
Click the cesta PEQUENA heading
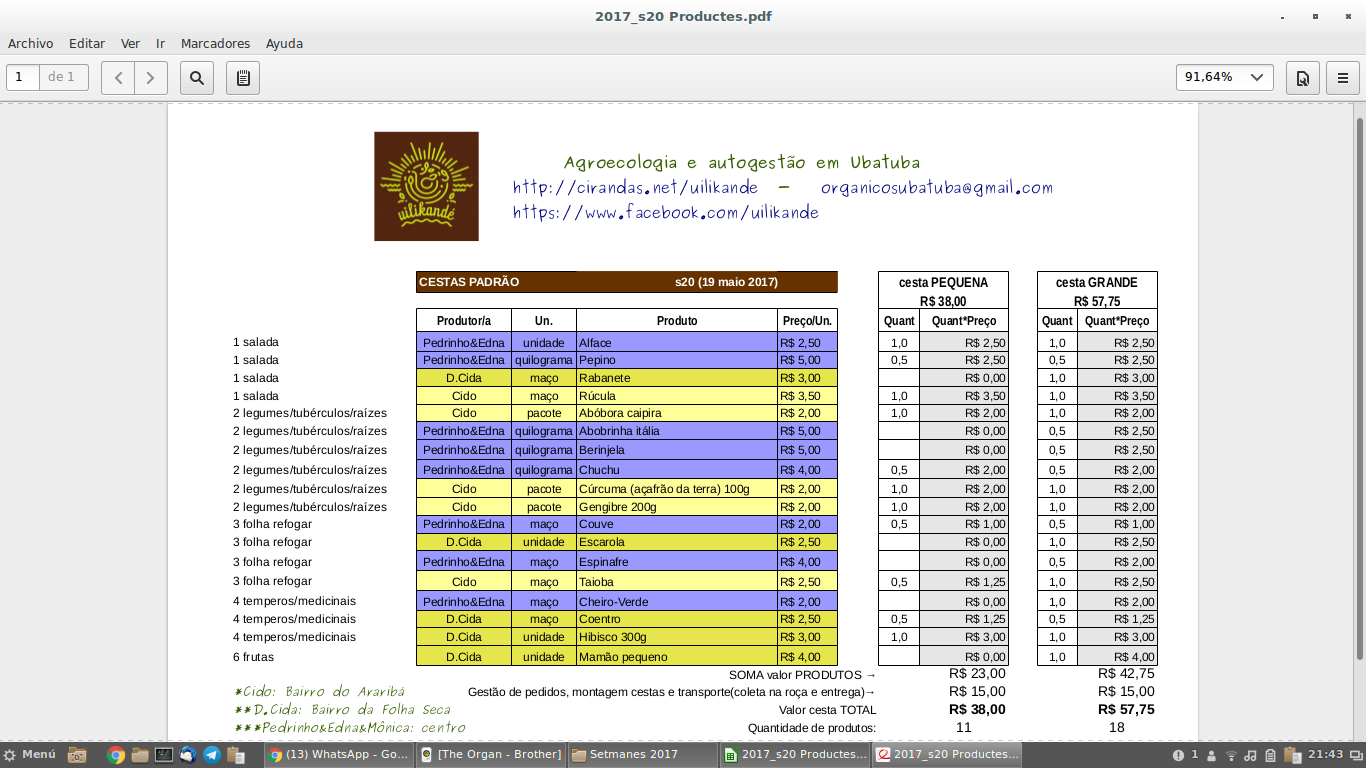(943, 283)
